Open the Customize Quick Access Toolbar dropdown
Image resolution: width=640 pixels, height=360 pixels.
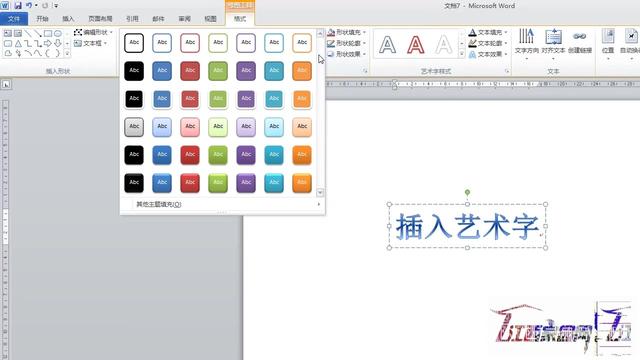tap(56, 6)
